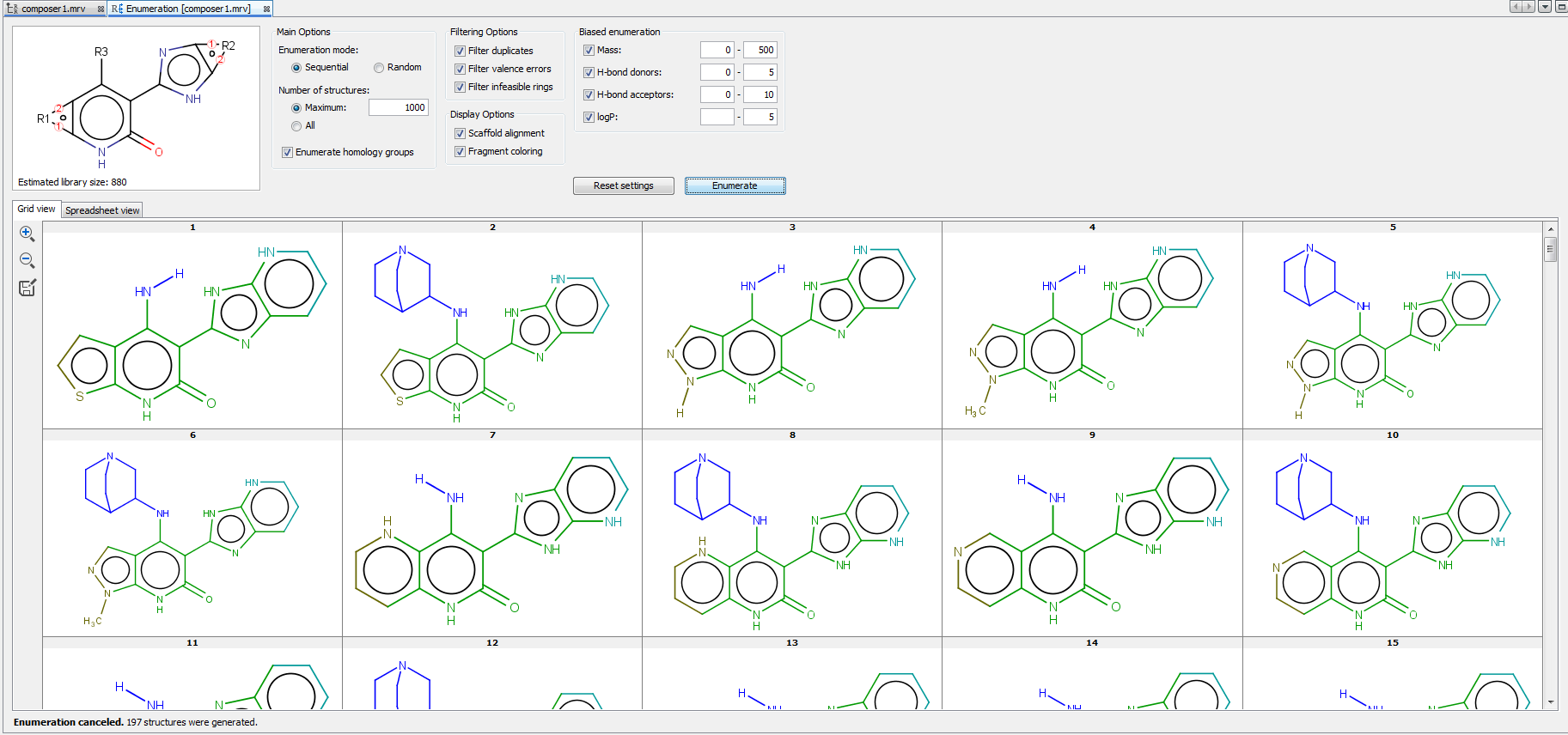This screenshot has width=1568, height=735.
Task: Switch to Spreadsheet view tab
Action: [x=102, y=210]
